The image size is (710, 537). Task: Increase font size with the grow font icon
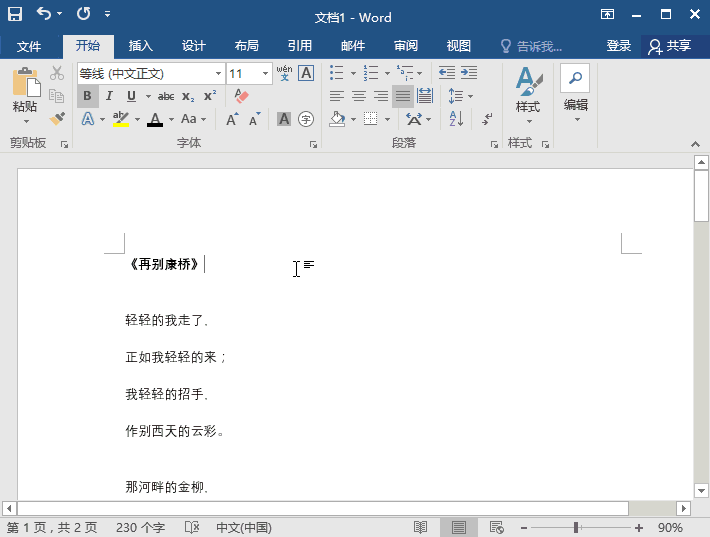coord(232,119)
